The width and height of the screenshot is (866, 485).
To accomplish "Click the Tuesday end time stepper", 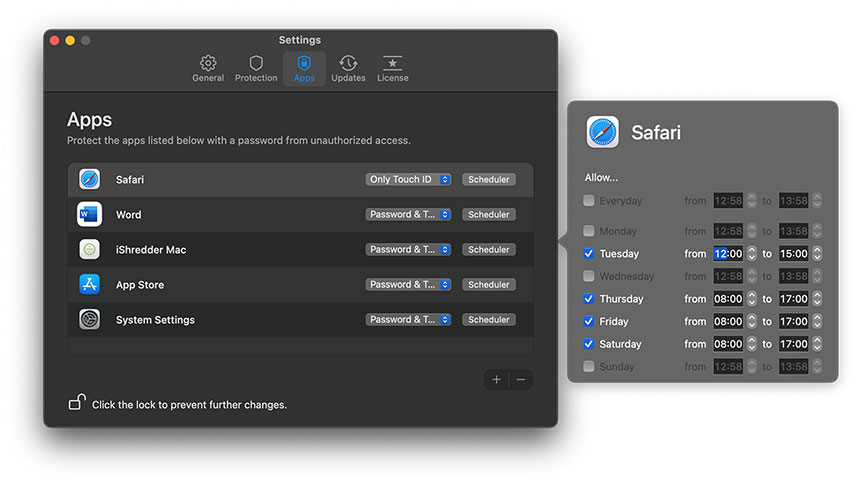I will click(x=816, y=254).
